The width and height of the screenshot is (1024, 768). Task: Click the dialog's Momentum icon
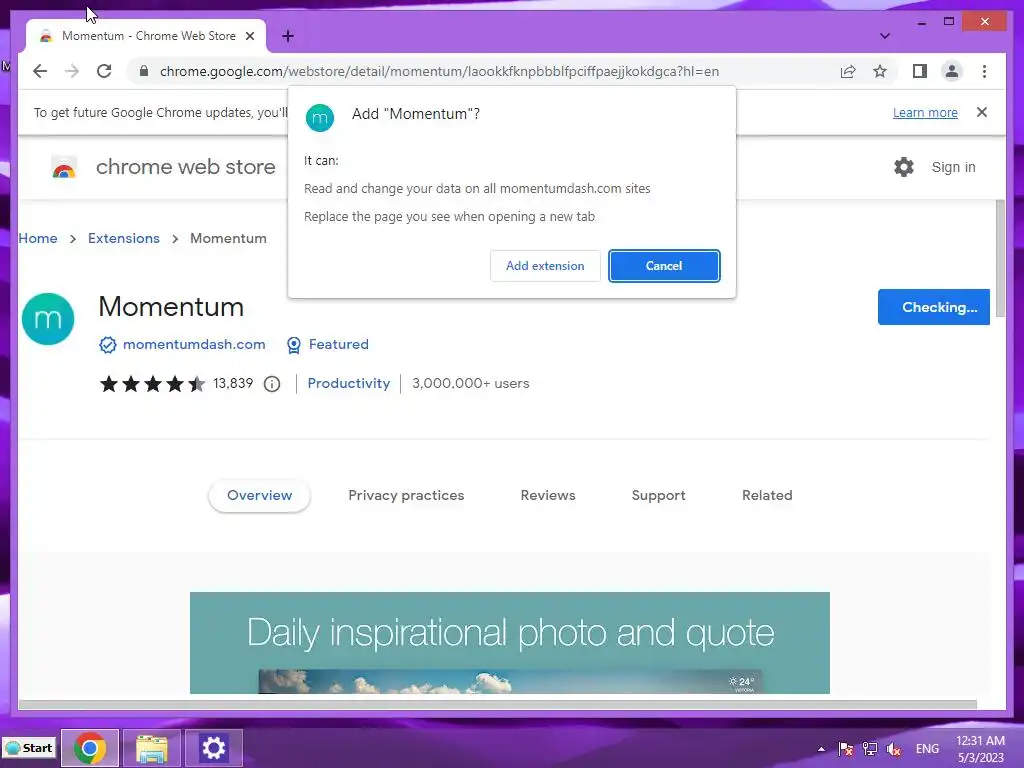[319, 118]
